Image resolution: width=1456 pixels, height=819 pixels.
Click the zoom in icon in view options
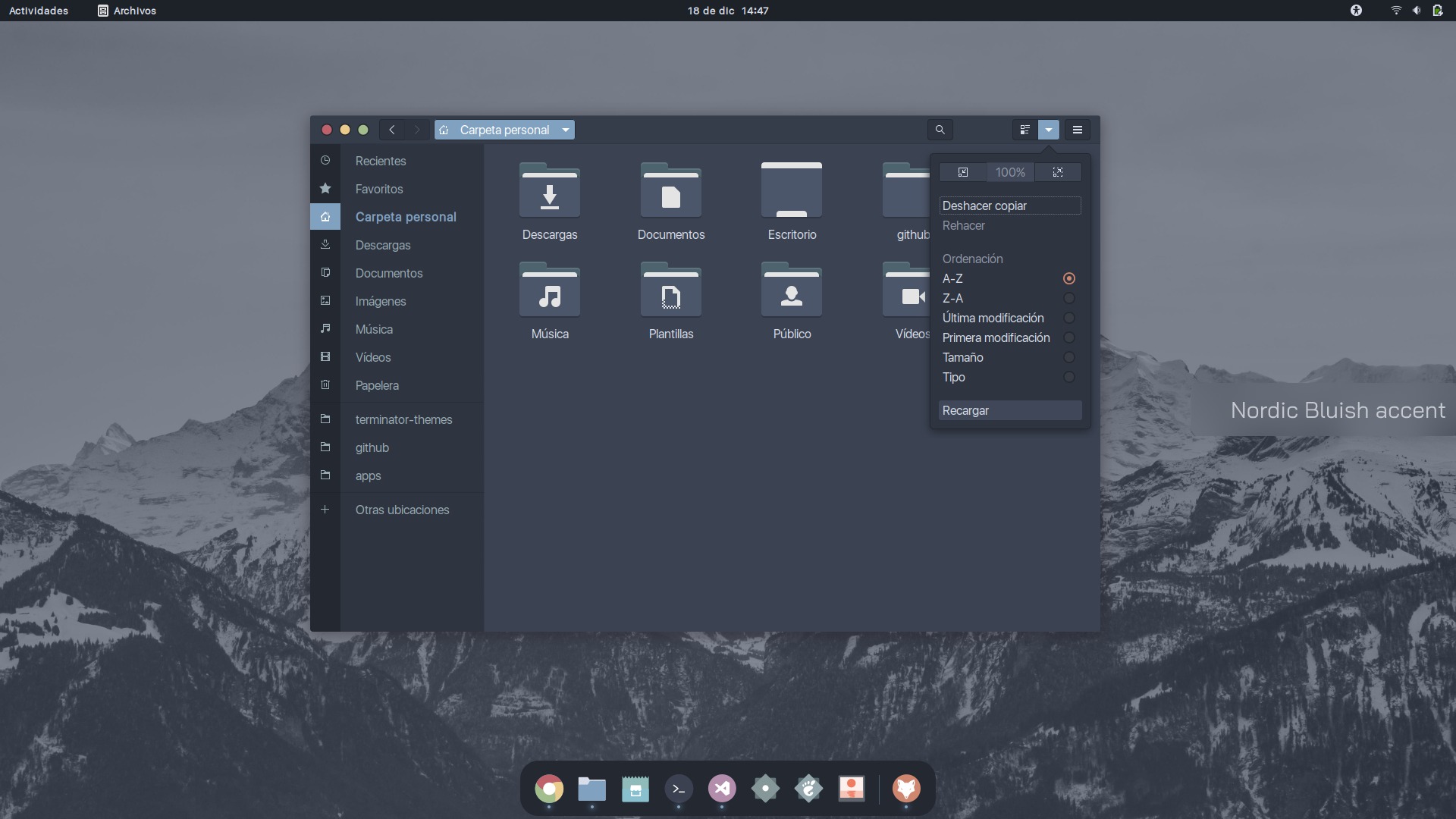click(x=1059, y=172)
